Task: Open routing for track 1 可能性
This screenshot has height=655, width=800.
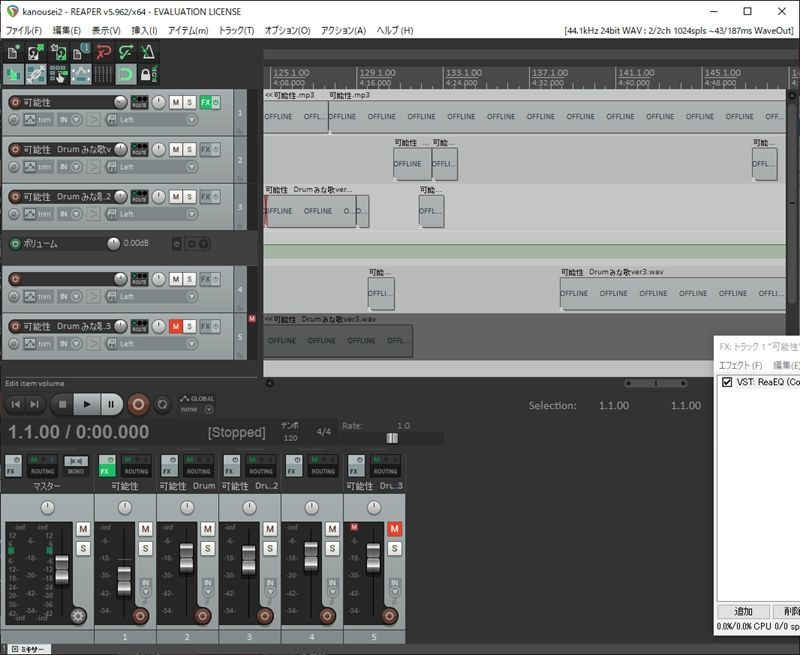Action: click(139, 102)
